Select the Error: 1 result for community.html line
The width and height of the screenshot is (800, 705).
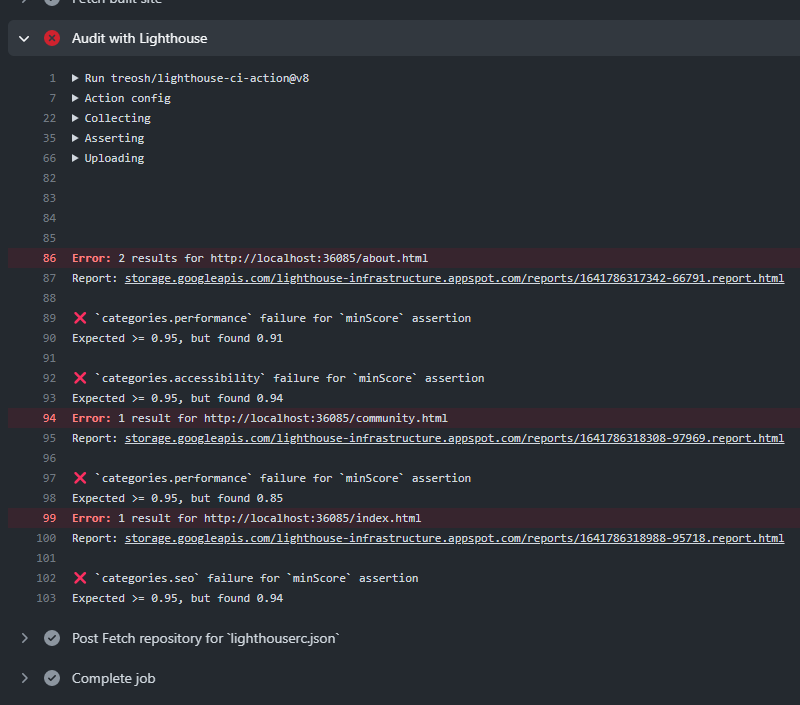pyautogui.click(x=404, y=418)
